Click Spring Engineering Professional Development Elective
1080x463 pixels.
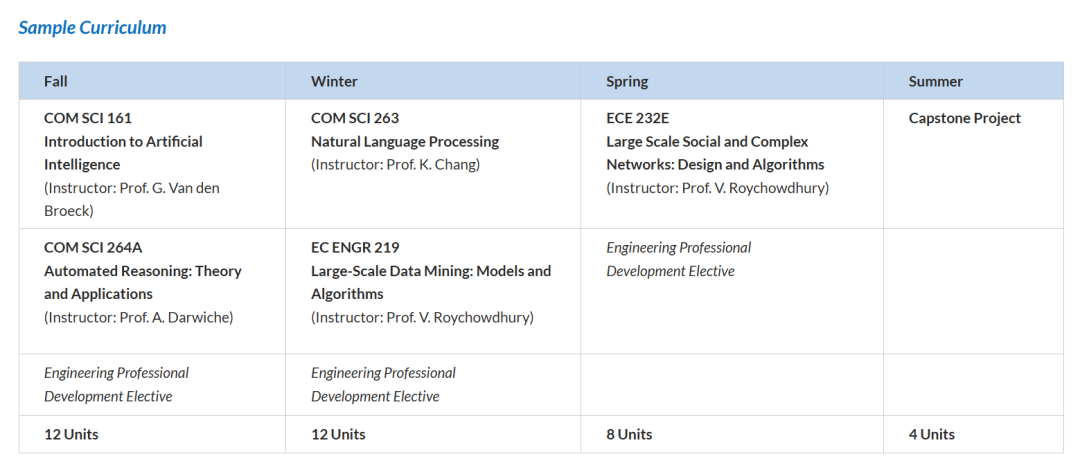(678, 259)
